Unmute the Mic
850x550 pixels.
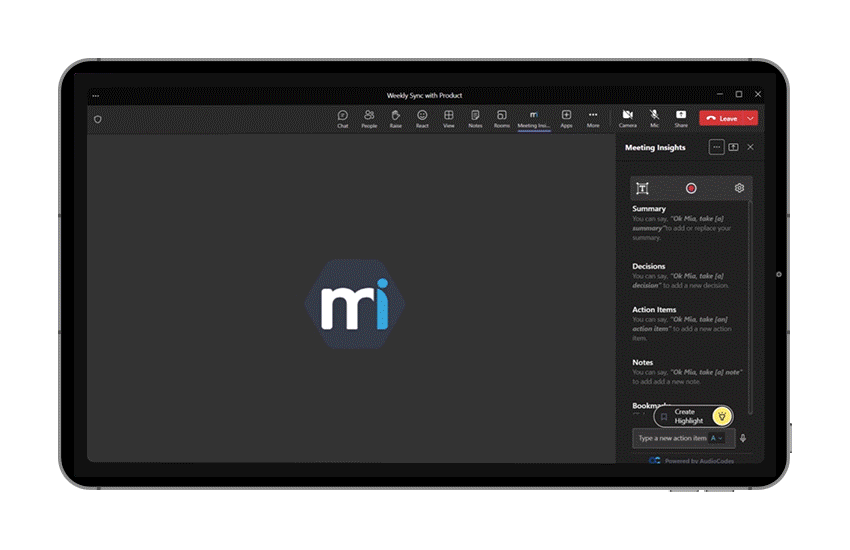click(x=654, y=118)
